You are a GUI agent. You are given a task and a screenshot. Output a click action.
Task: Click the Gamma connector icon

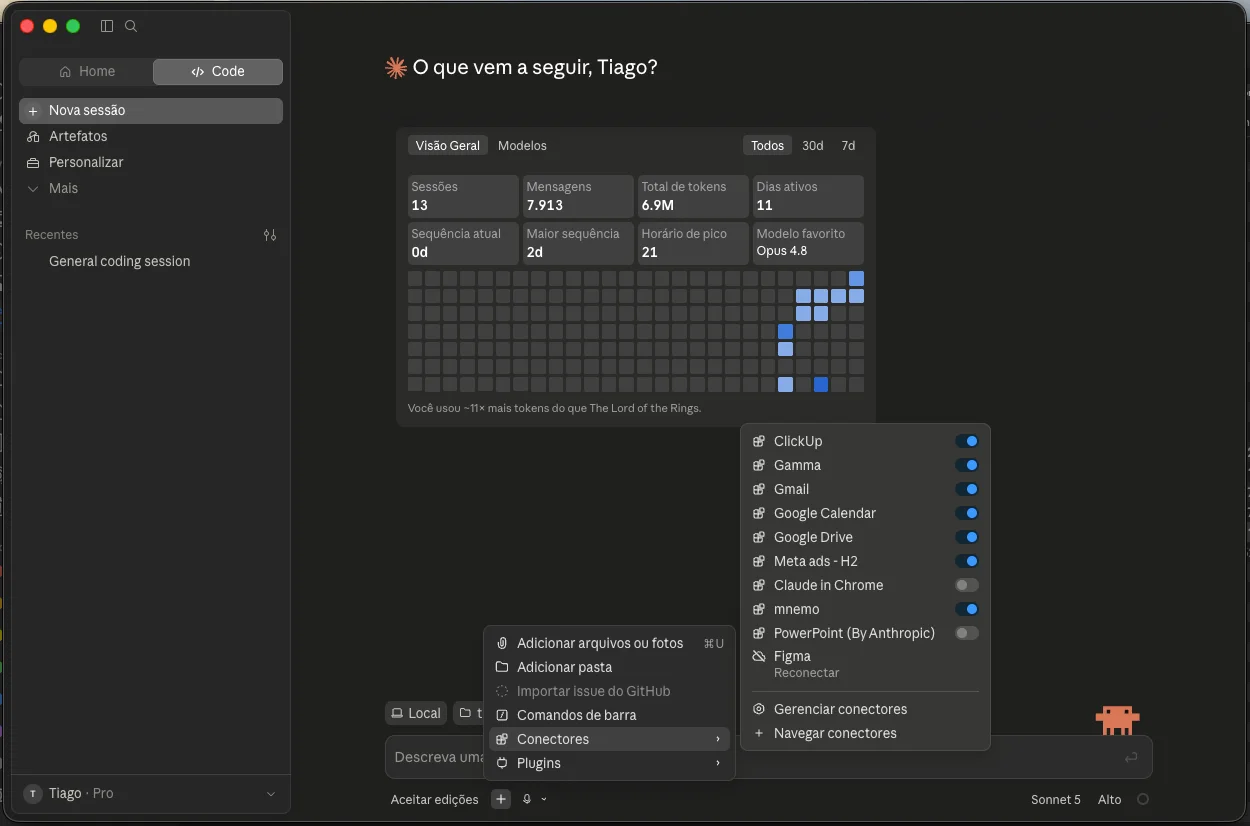759,465
